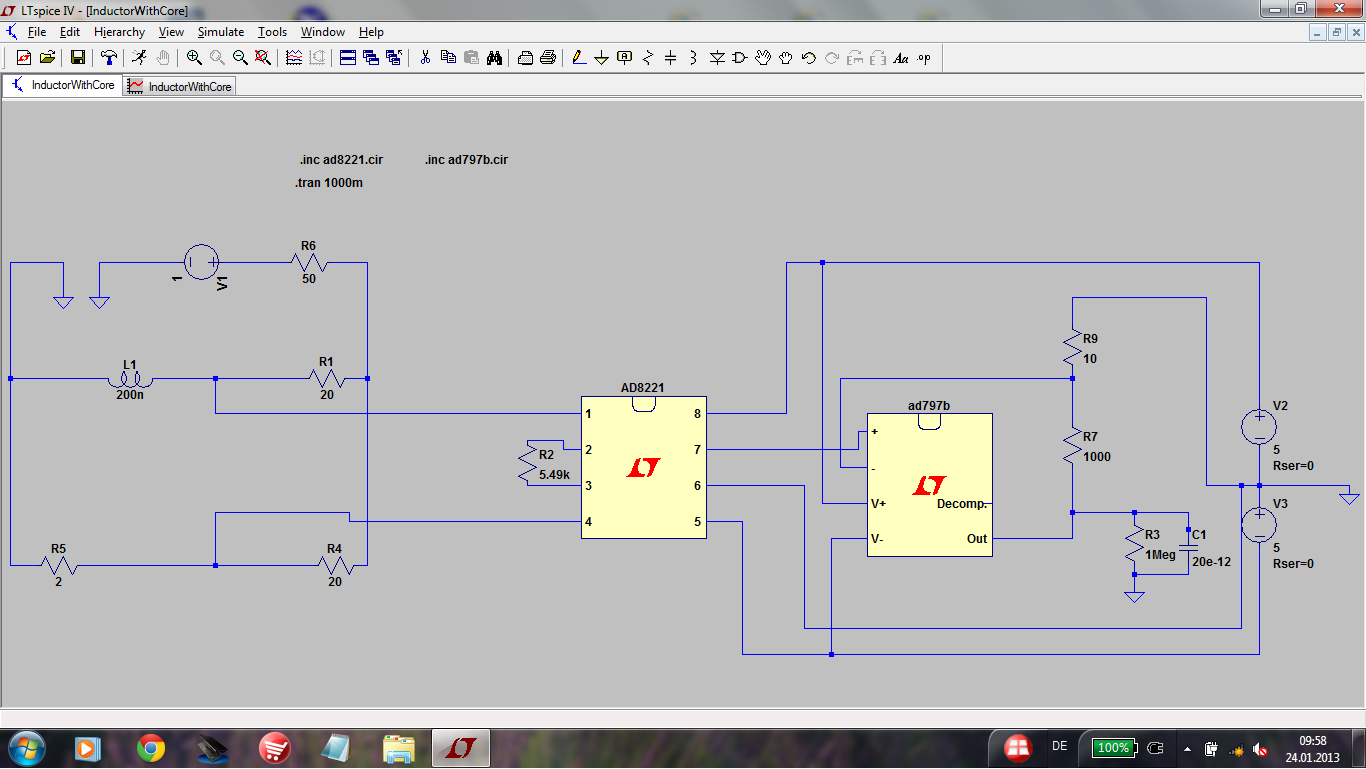Zoom to fit with crossed magnifier icon
The width and height of the screenshot is (1366, 769).
[263, 58]
